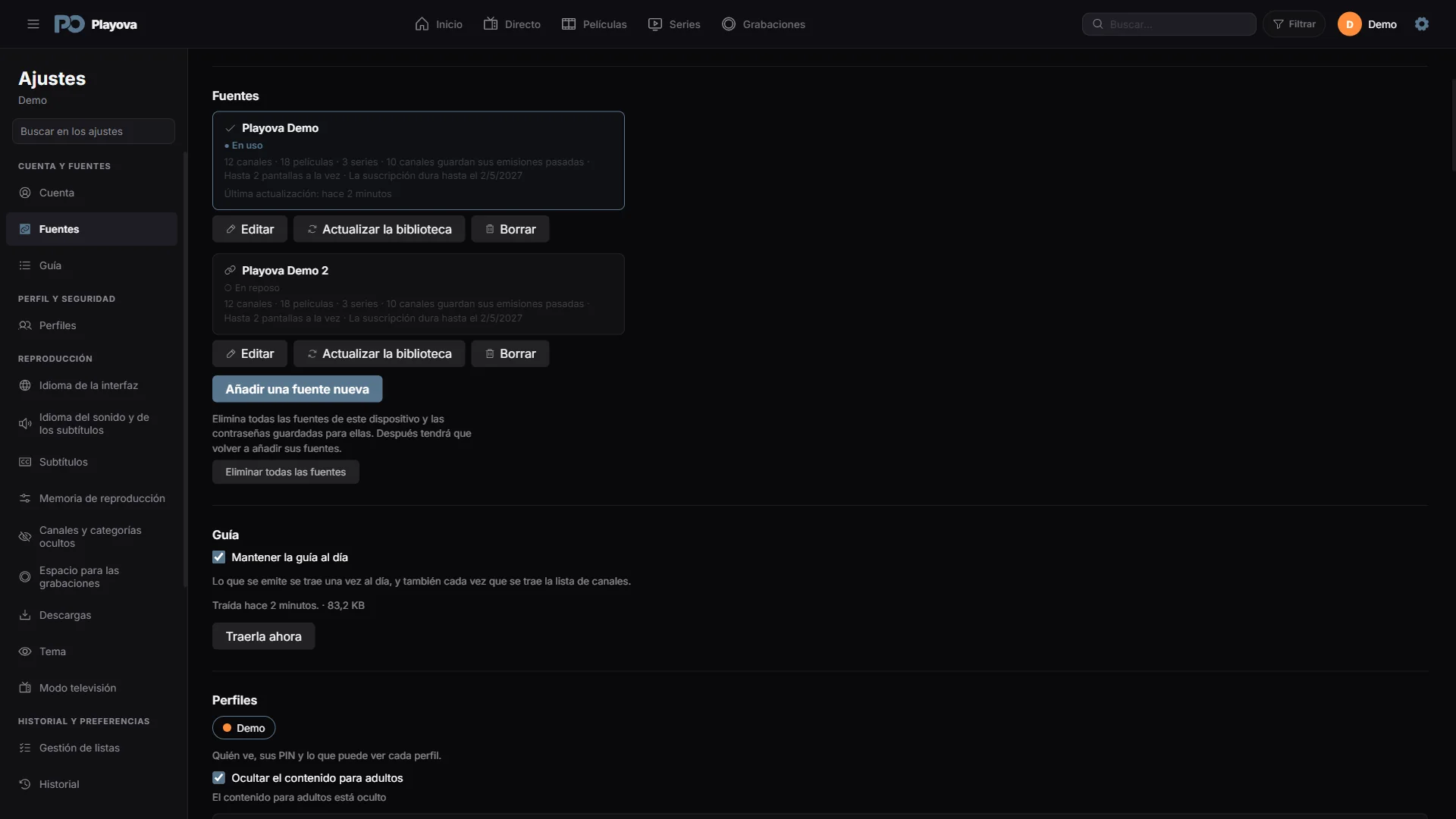This screenshot has width=1456, height=819.
Task: Focus the Buscar en los ajustes field
Action: (93, 131)
